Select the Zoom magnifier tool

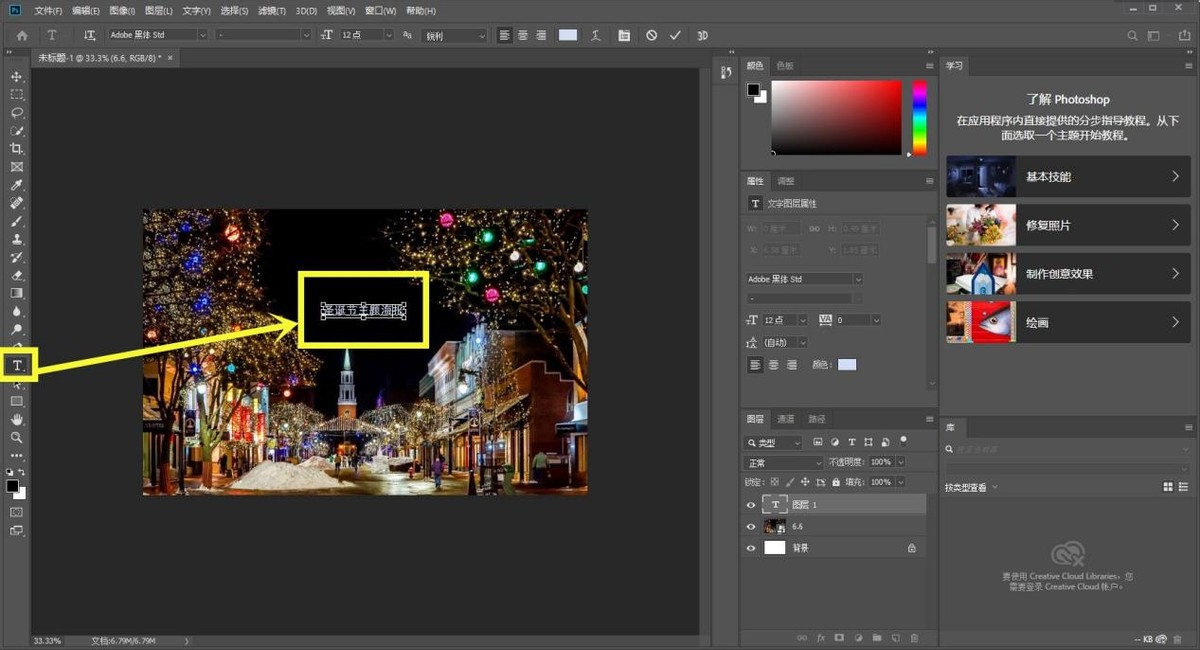16,437
